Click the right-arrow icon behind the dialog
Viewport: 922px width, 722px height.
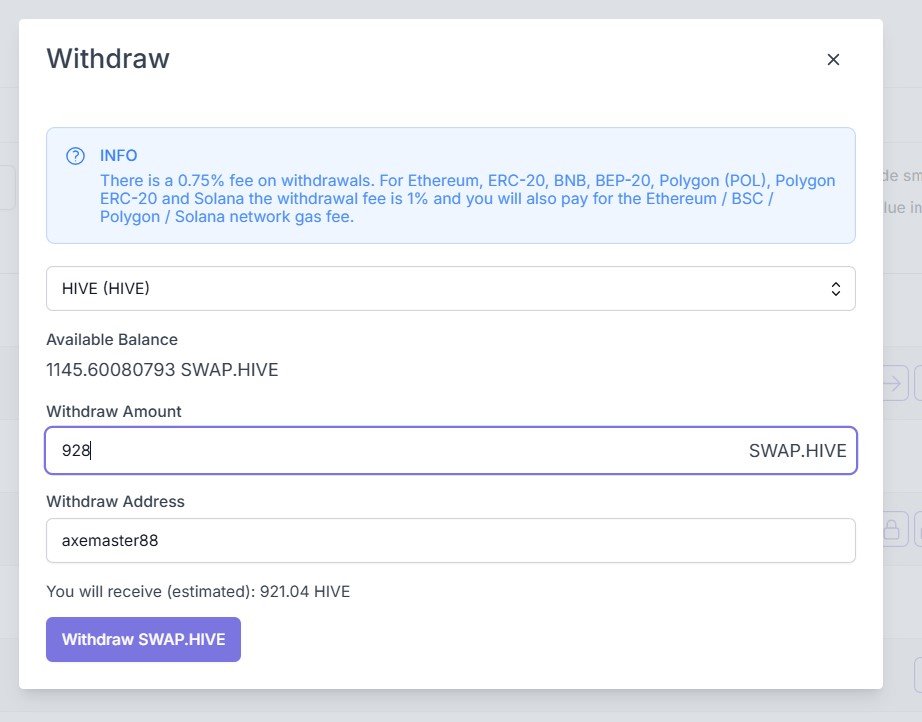(895, 383)
